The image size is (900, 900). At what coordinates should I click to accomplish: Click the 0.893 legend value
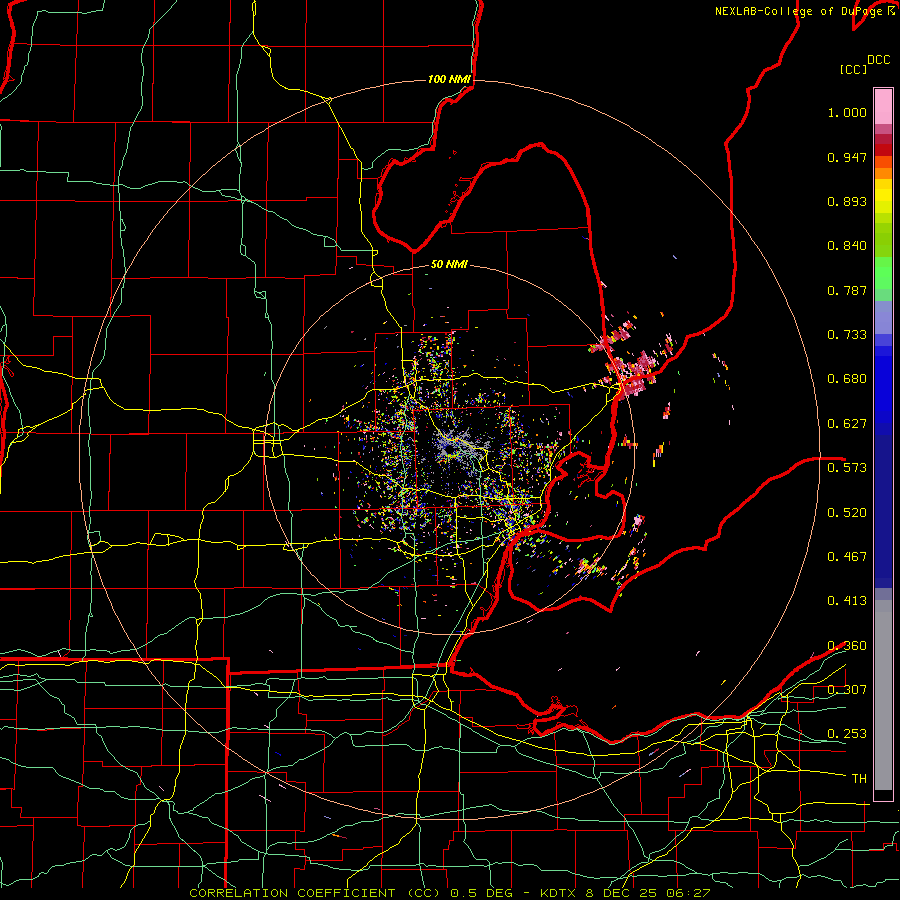847,201
